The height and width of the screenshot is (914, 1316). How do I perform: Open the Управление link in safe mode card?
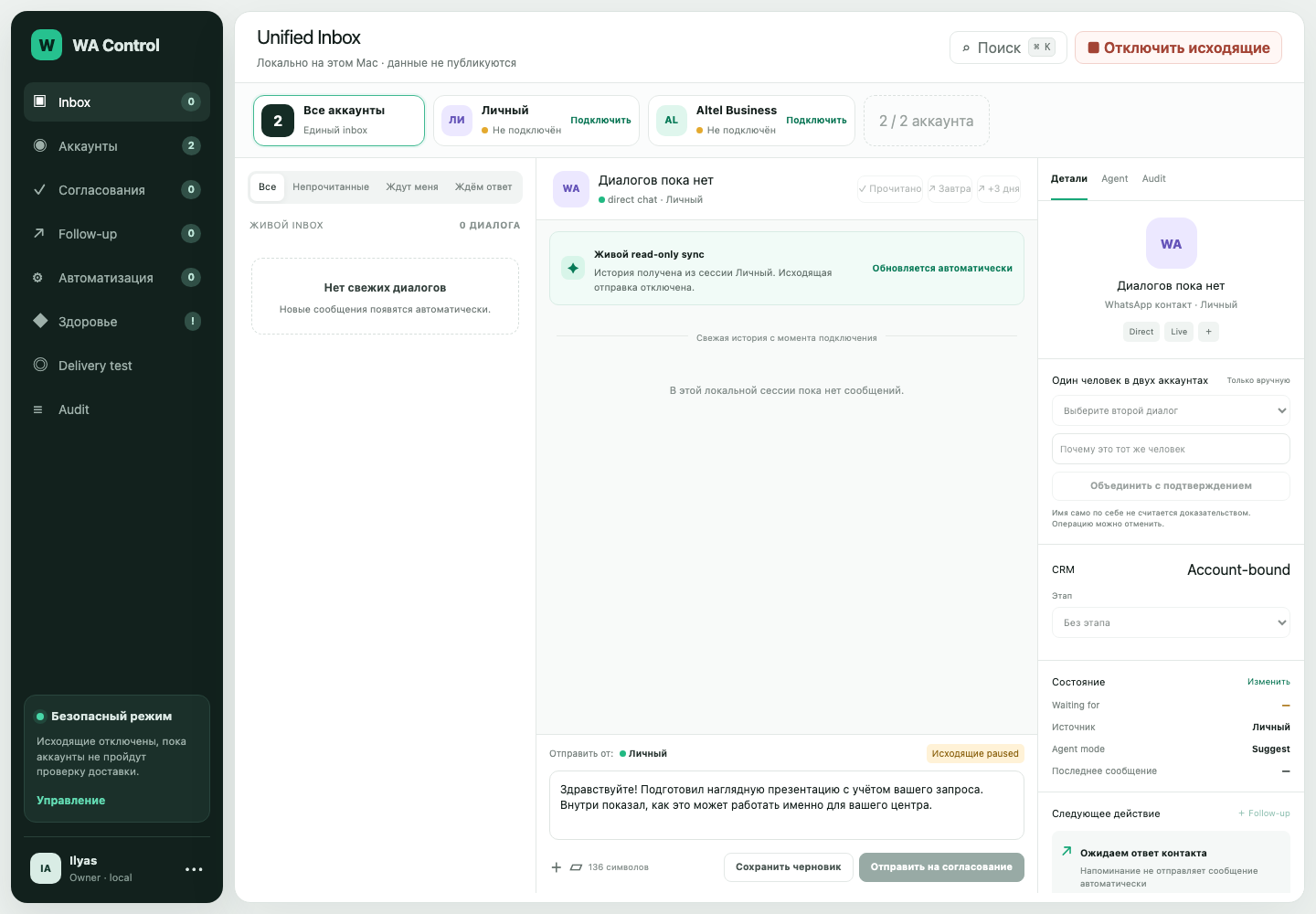pos(70,801)
